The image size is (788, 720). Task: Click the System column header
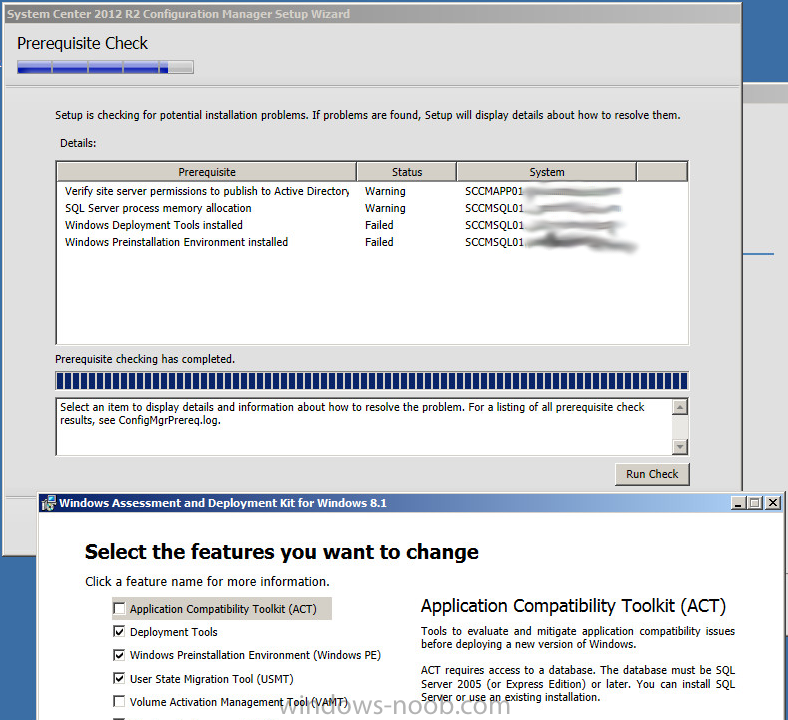(546, 172)
